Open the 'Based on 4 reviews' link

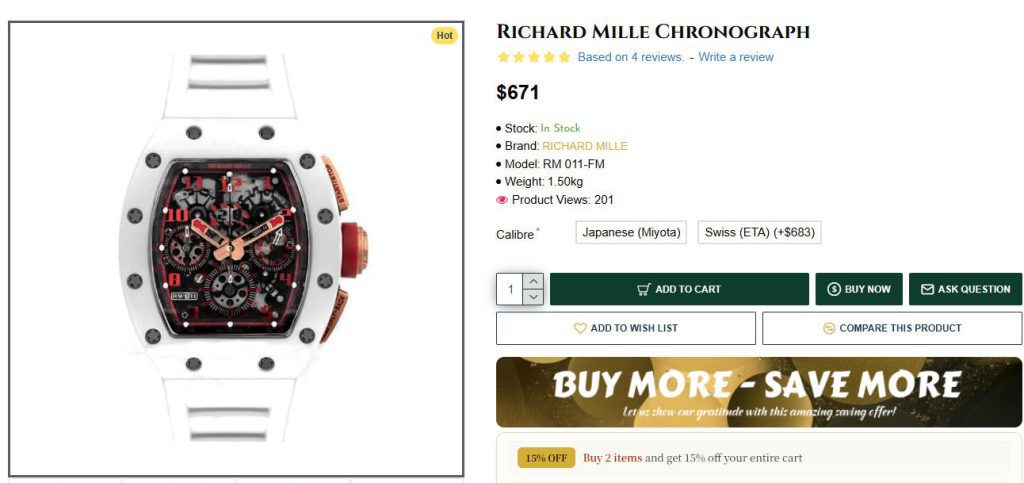point(630,57)
